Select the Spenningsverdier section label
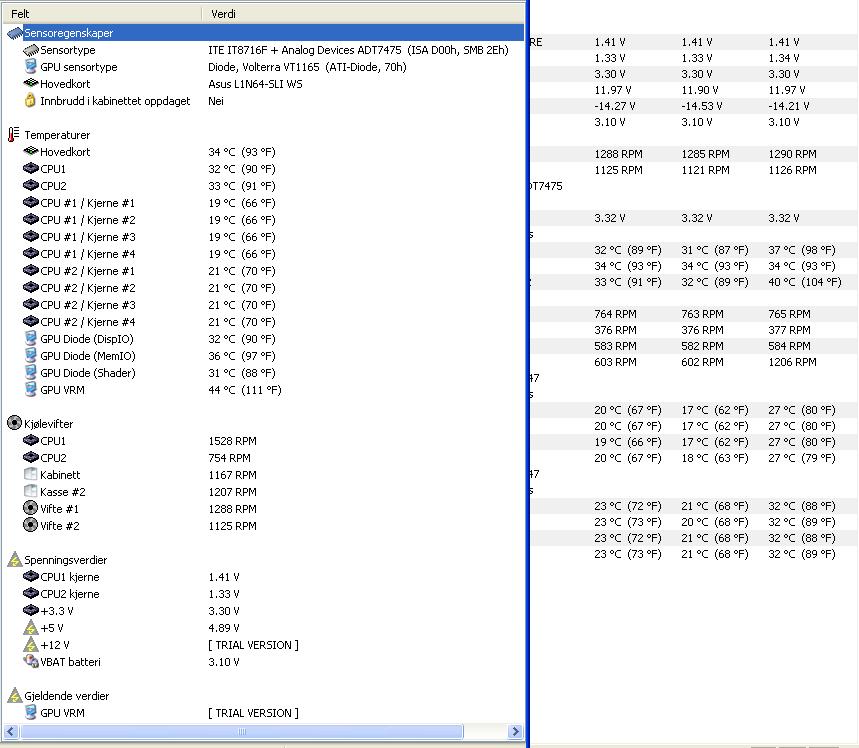Image resolution: width=859 pixels, height=748 pixels. [65, 560]
